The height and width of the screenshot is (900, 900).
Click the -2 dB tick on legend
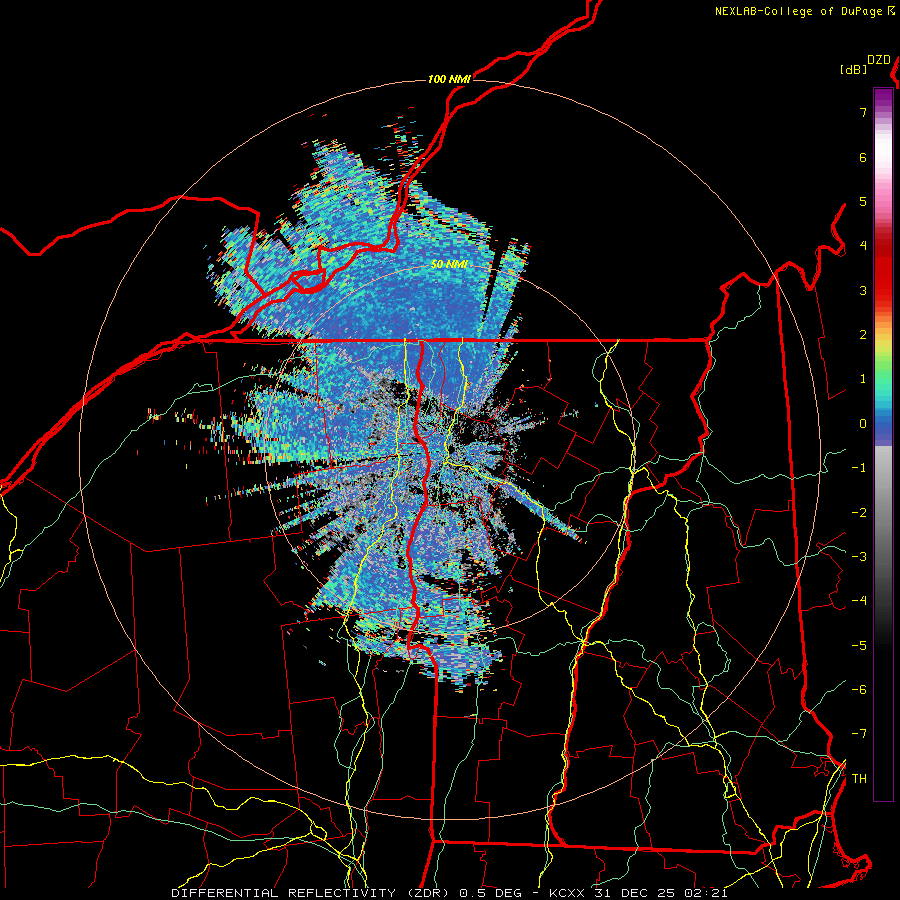coord(859,513)
